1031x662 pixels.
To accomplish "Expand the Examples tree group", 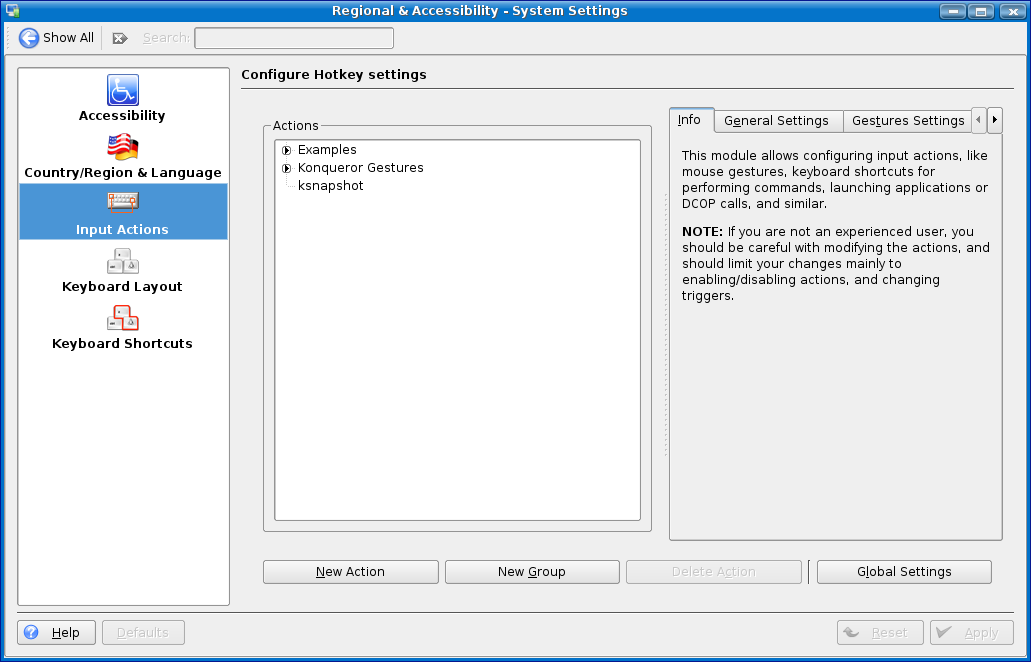I will point(287,150).
